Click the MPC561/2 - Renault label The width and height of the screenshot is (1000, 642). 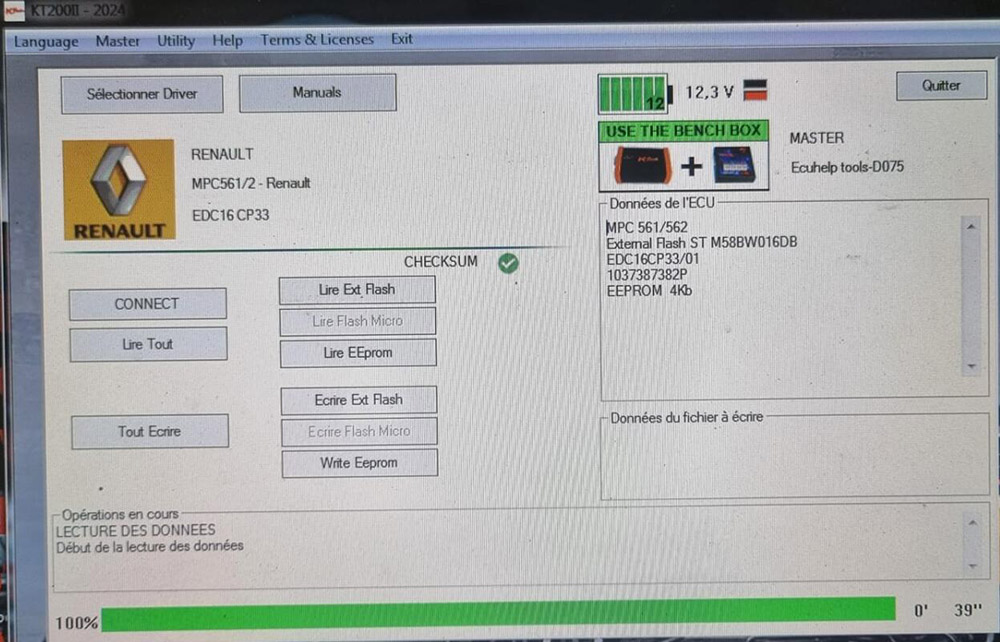[251, 184]
